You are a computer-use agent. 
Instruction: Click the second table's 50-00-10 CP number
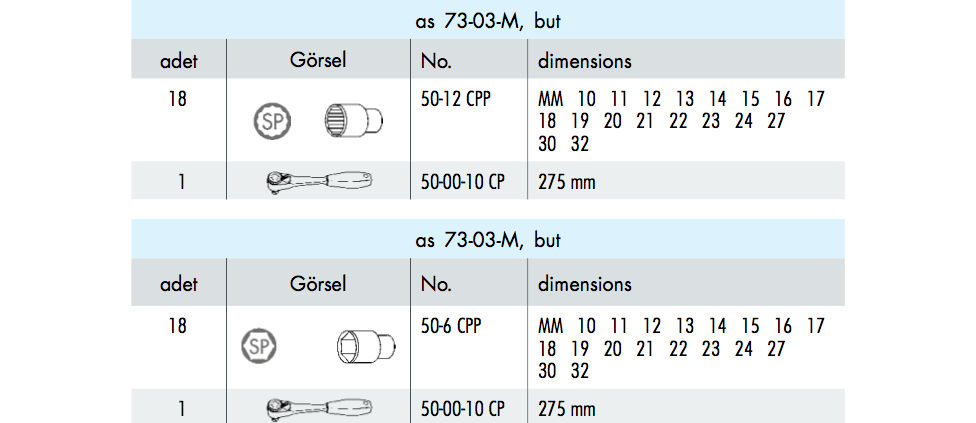point(462,409)
